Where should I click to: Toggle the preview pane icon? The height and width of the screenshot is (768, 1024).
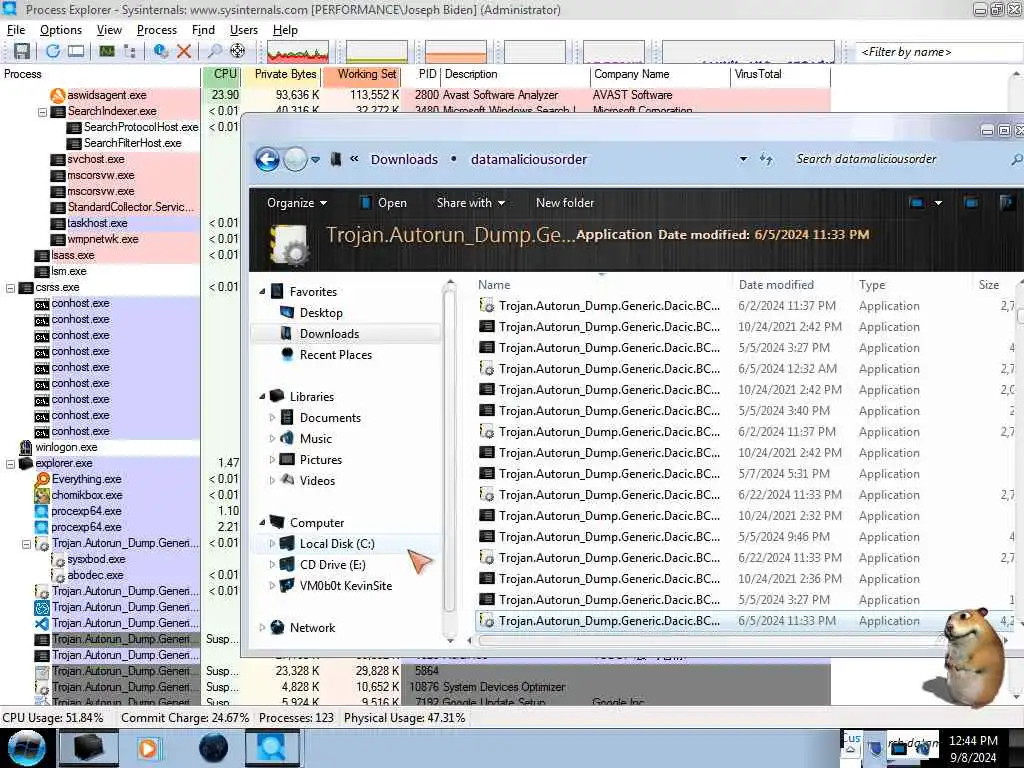(x=972, y=203)
